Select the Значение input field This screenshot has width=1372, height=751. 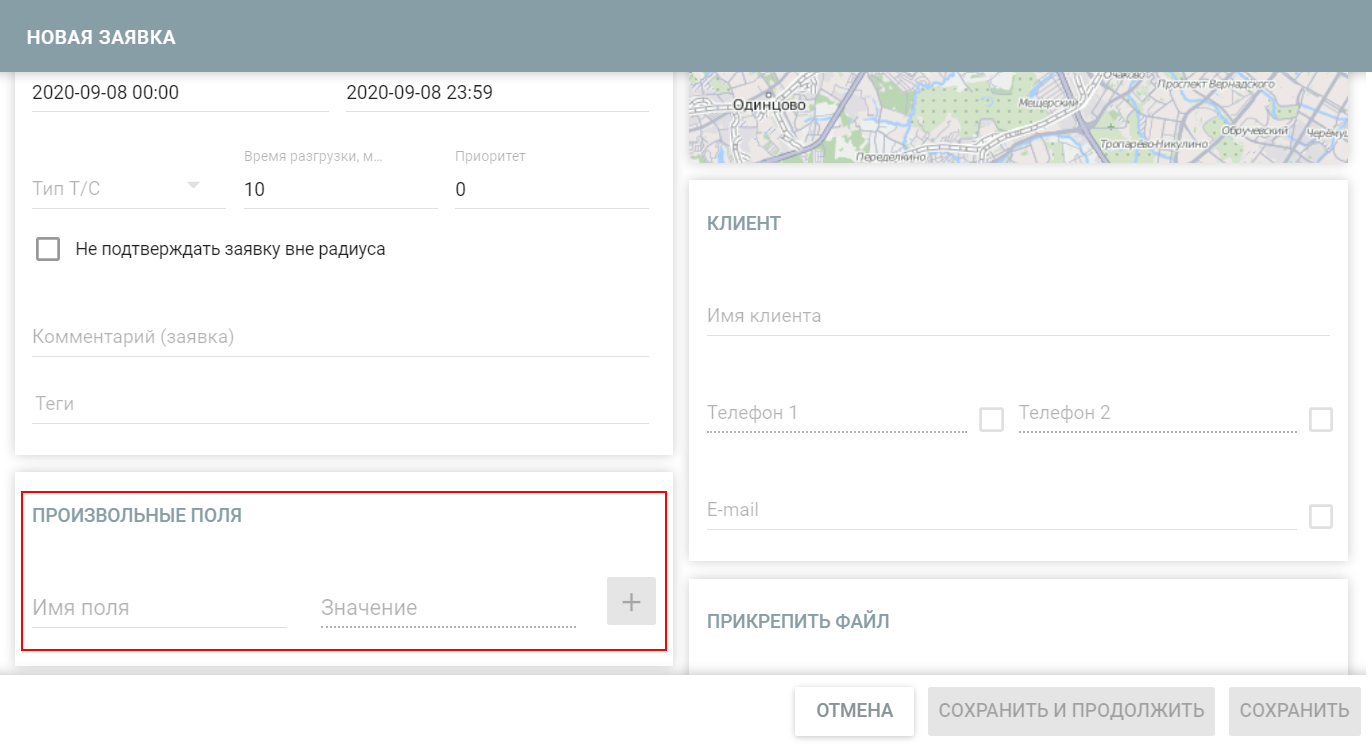(x=446, y=607)
